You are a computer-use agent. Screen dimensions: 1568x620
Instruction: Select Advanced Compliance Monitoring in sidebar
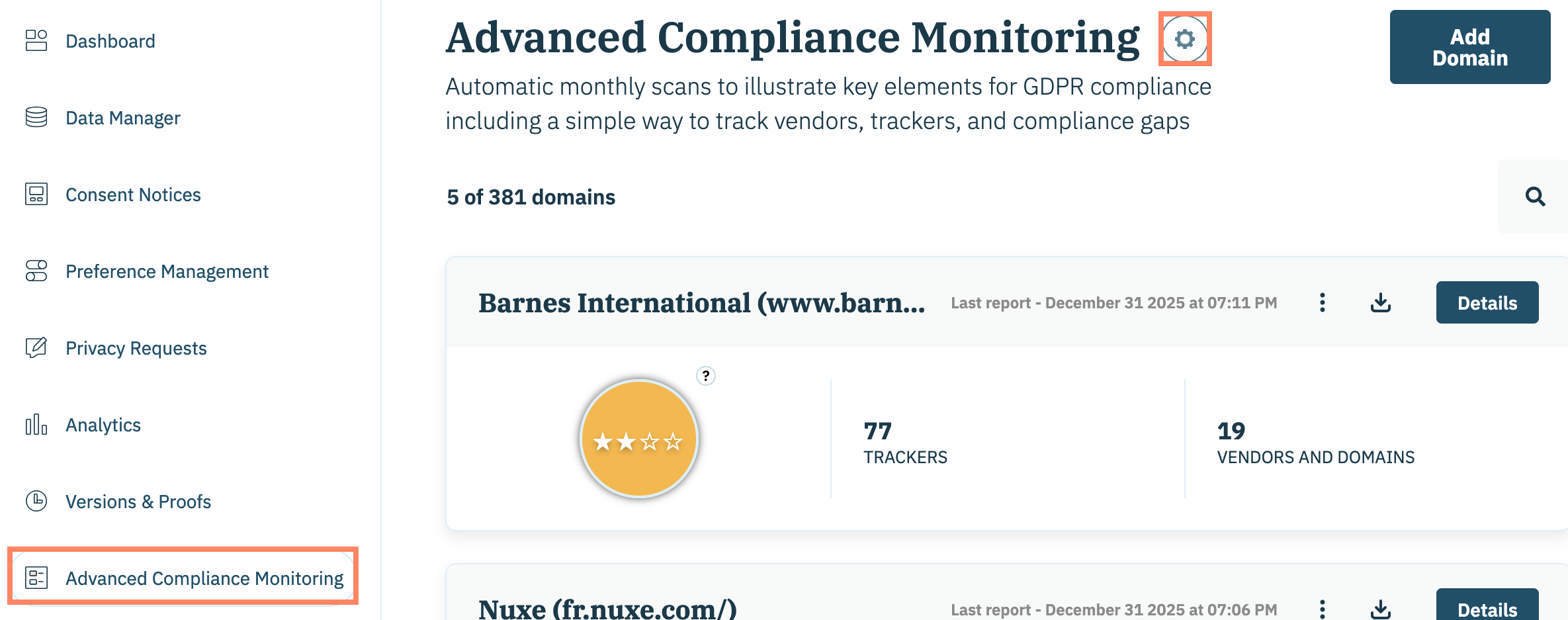pyautogui.click(x=204, y=578)
